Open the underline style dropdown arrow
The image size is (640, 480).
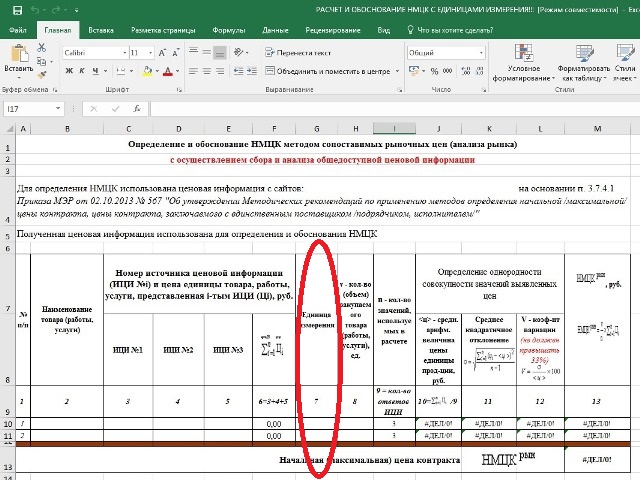105,71
